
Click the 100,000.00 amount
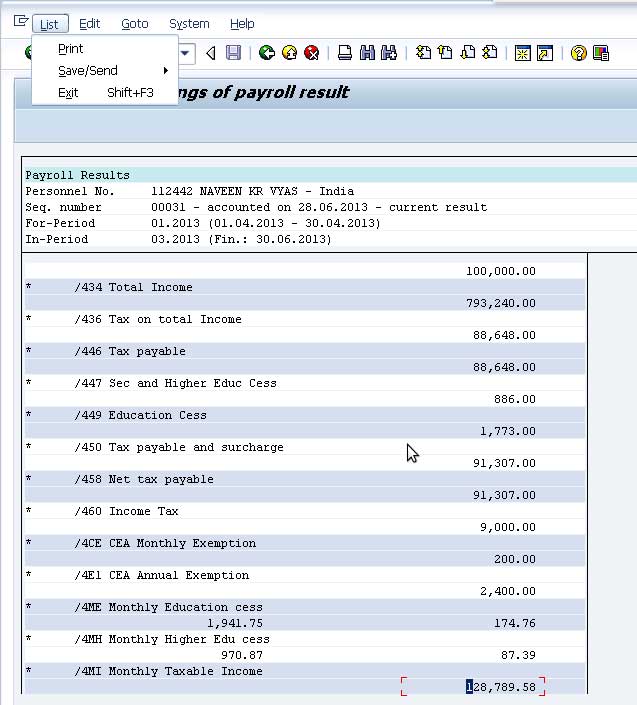[501, 271]
